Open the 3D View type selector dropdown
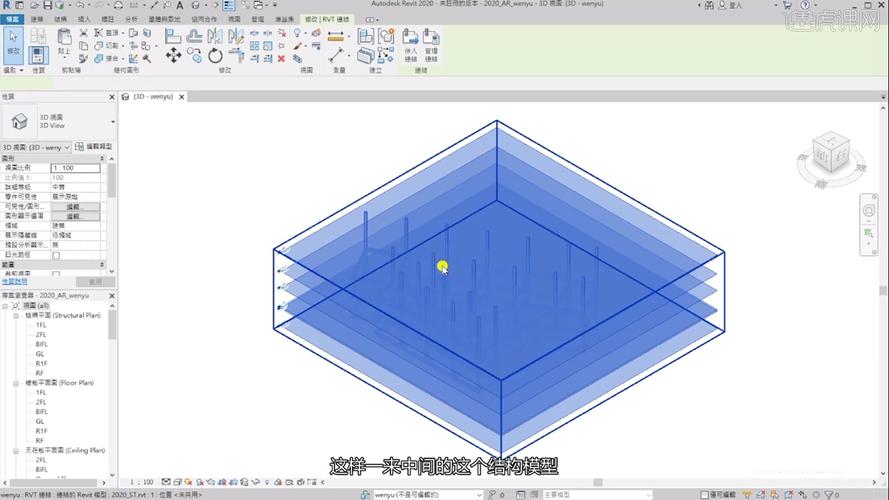The height and width of the screenshot is (500, 889). 113,122
